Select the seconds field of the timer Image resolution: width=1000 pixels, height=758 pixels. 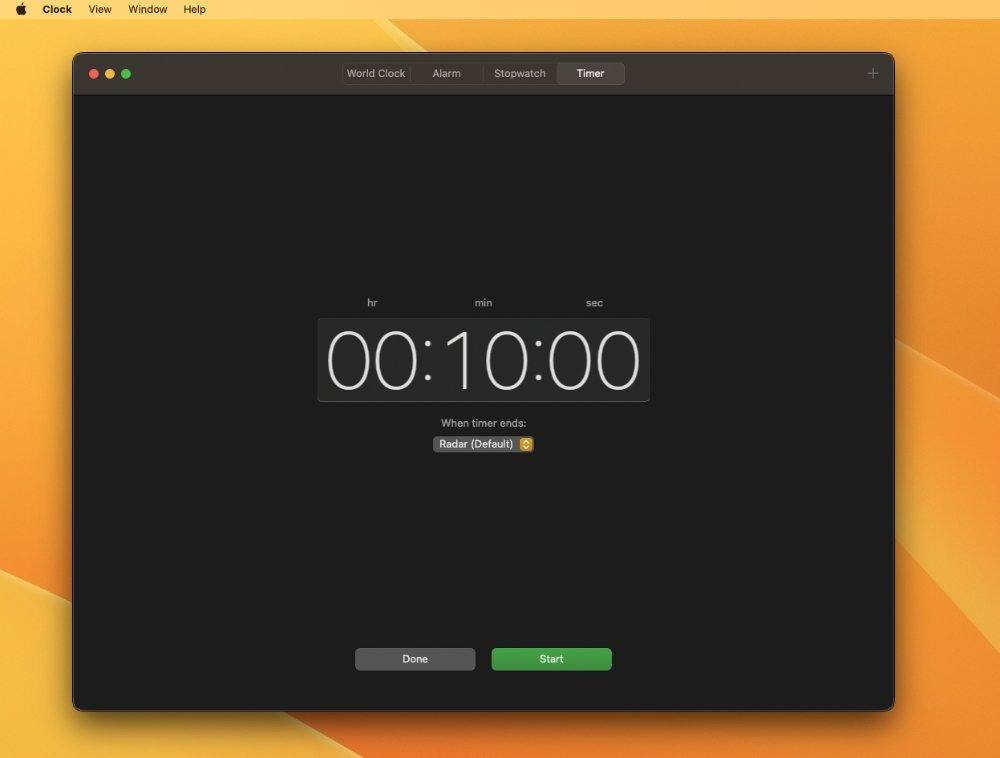point(594,360)
